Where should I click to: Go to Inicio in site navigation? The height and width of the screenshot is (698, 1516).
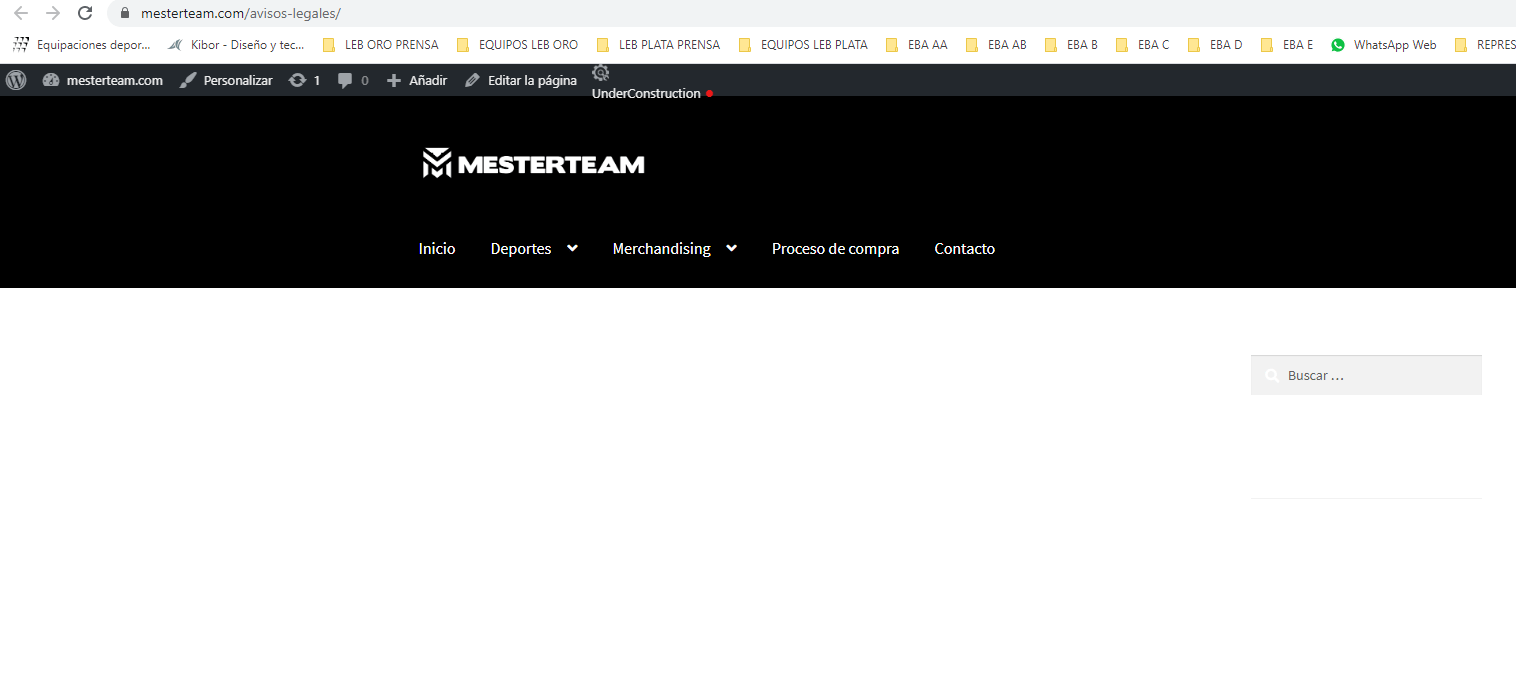(x=437, y=248)
